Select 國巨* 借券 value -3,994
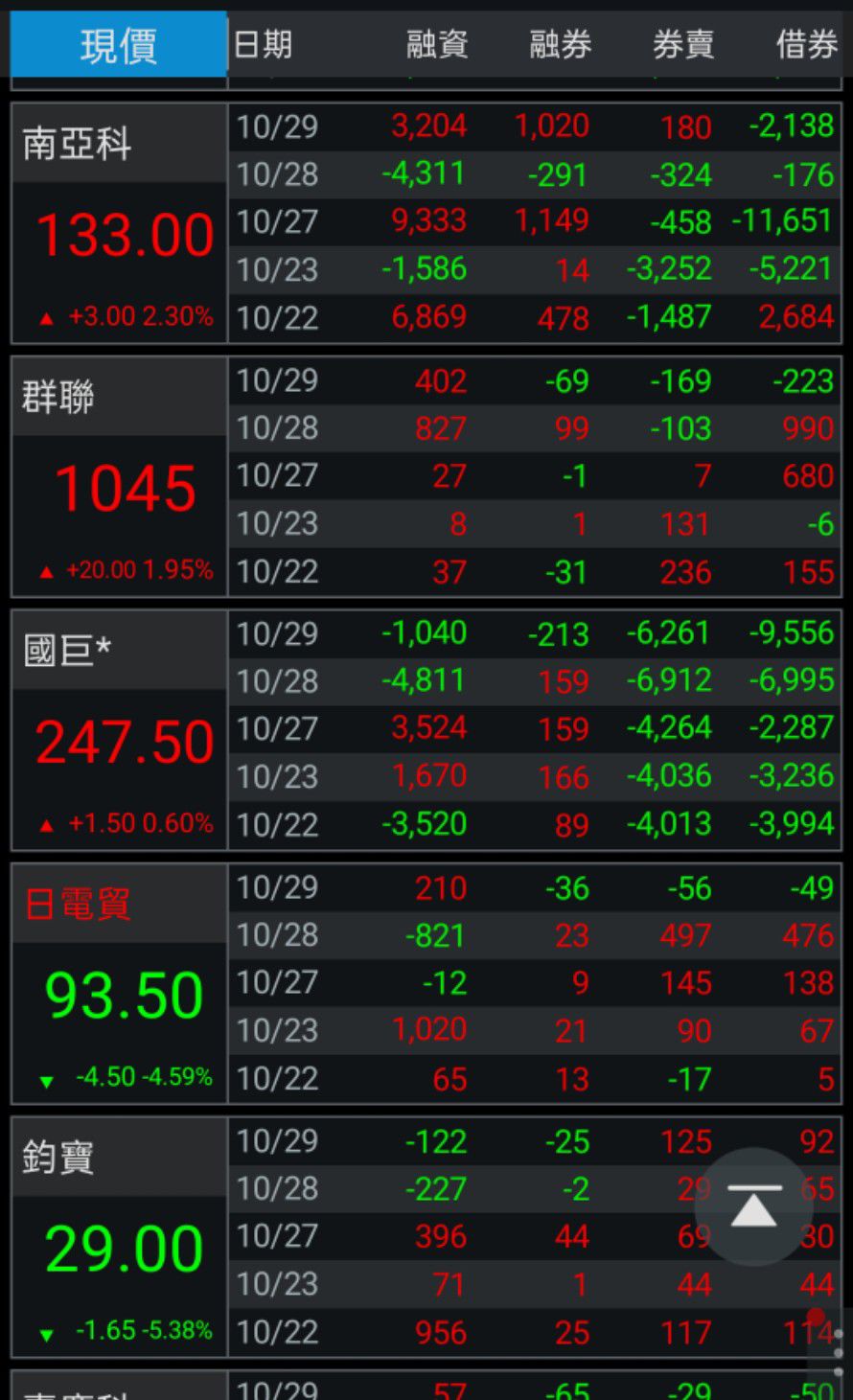 point(792,824)
